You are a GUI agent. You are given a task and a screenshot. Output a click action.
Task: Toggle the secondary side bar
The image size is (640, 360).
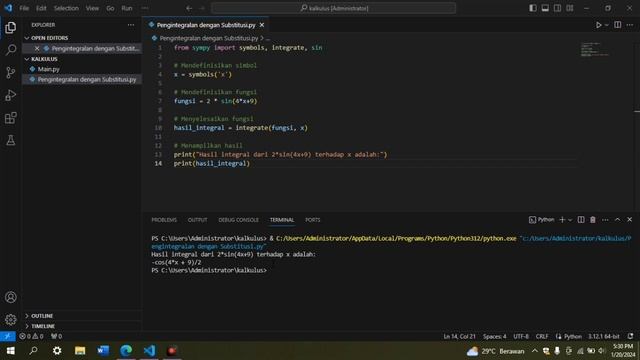[557, 8]
